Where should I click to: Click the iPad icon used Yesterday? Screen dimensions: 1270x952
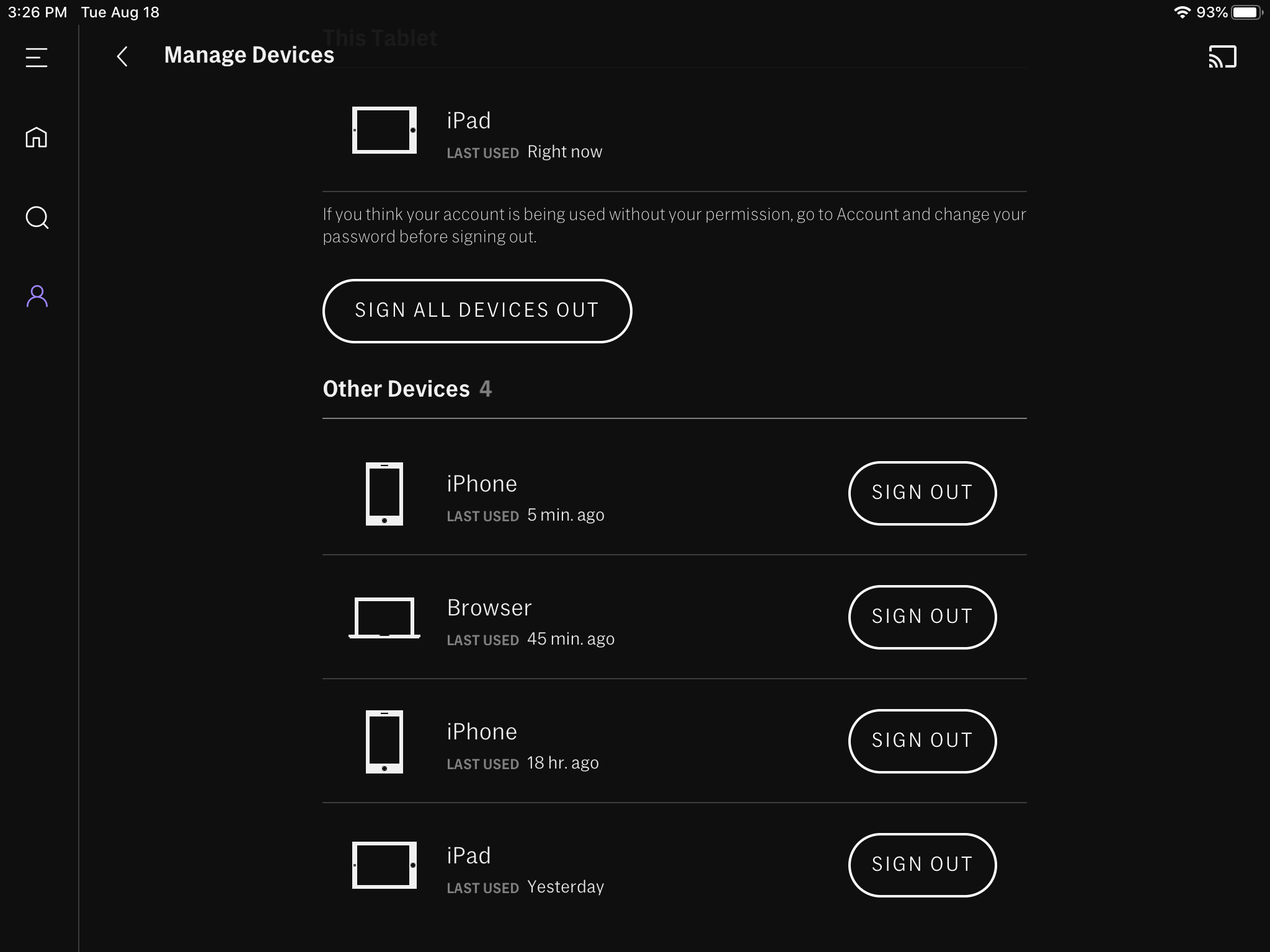pos(384,865)
